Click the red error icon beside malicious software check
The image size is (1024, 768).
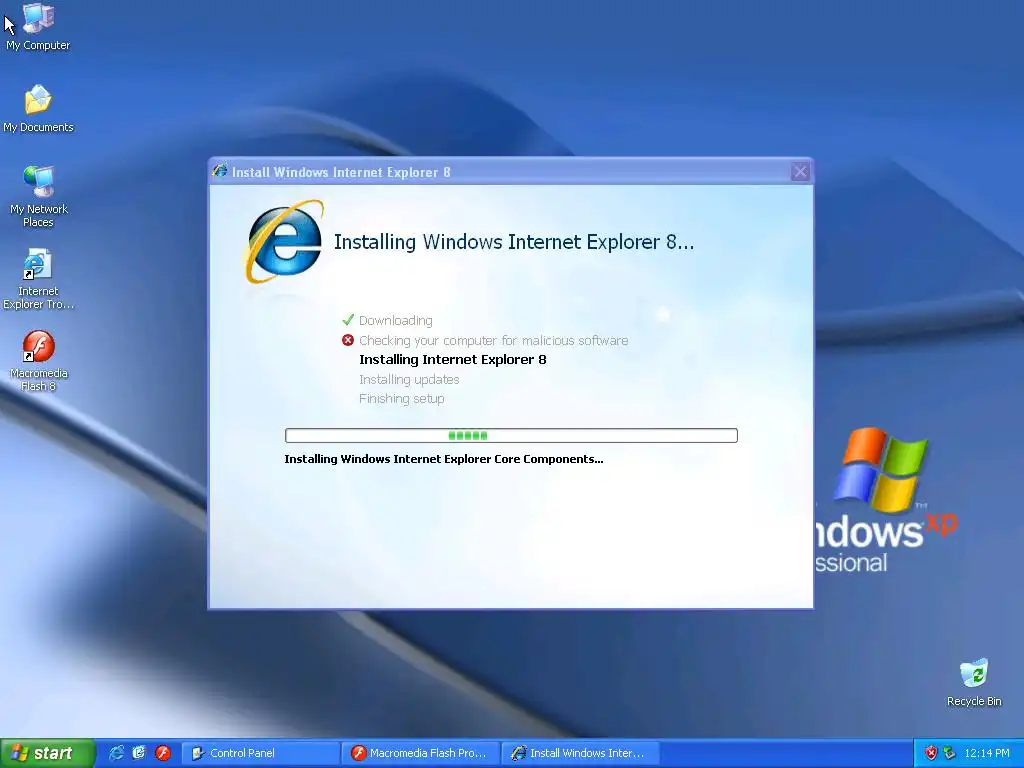tap(348, 340)
